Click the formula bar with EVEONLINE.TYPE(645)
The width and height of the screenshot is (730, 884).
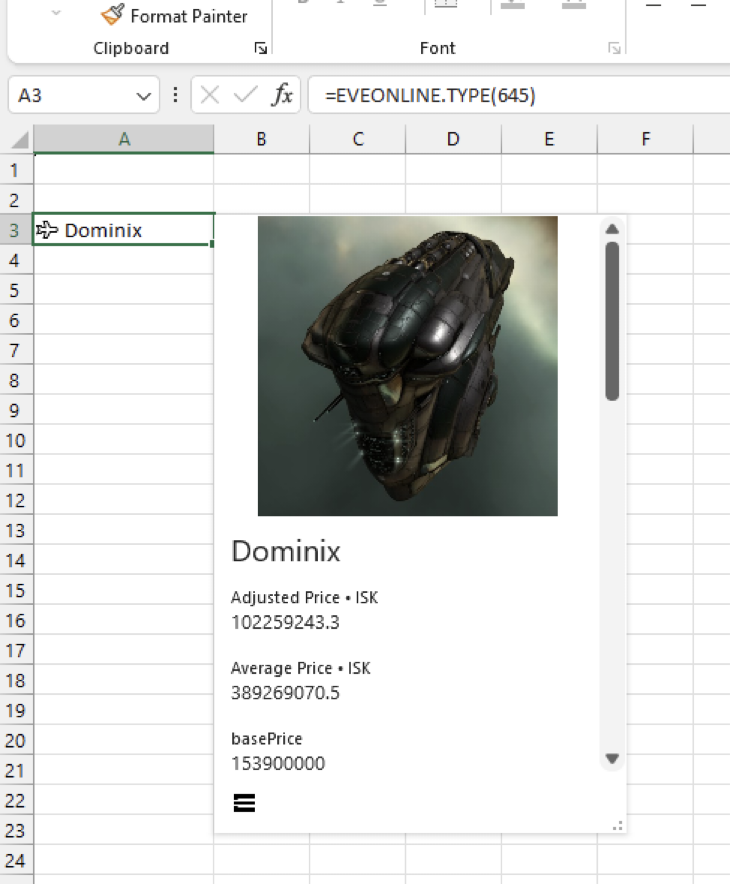(x=519, y=95)
